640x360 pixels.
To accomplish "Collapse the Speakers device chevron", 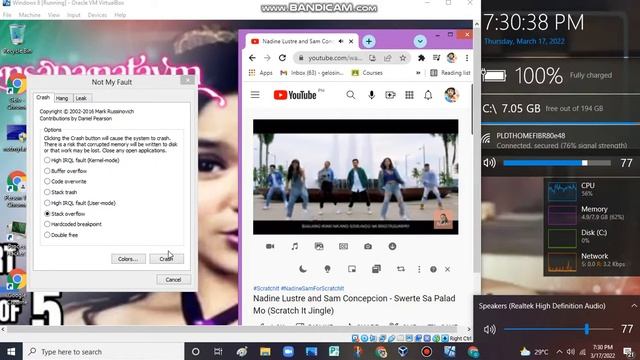I will 634,306.
